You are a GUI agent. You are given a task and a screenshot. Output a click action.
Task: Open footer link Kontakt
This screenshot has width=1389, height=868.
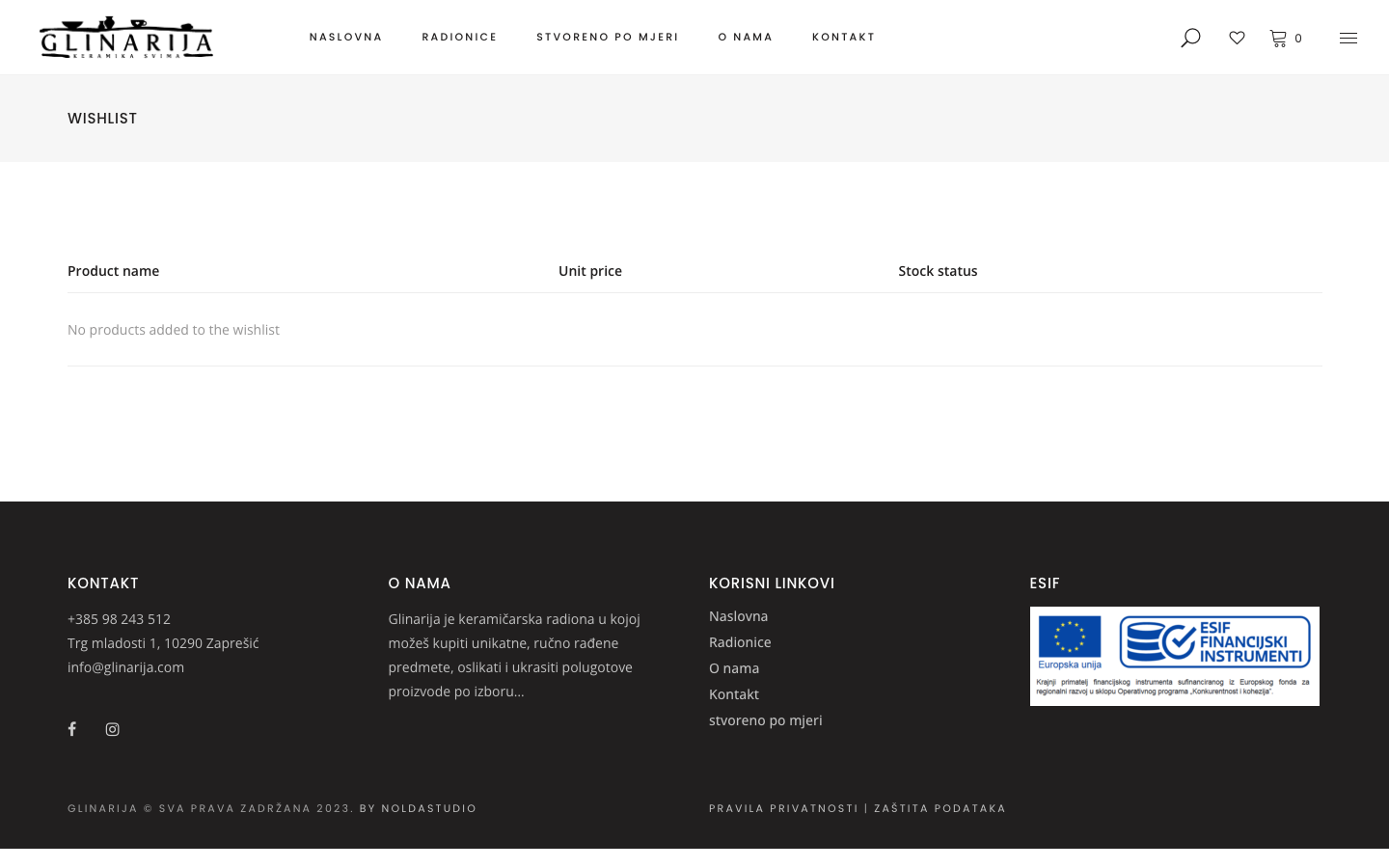734,694
